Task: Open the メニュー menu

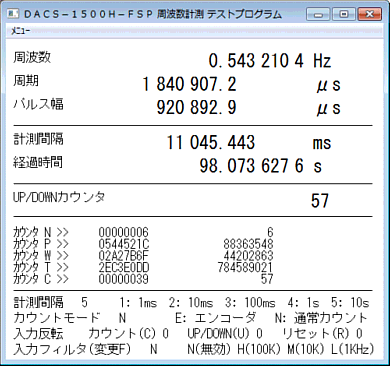Action: tap(20, 31)
